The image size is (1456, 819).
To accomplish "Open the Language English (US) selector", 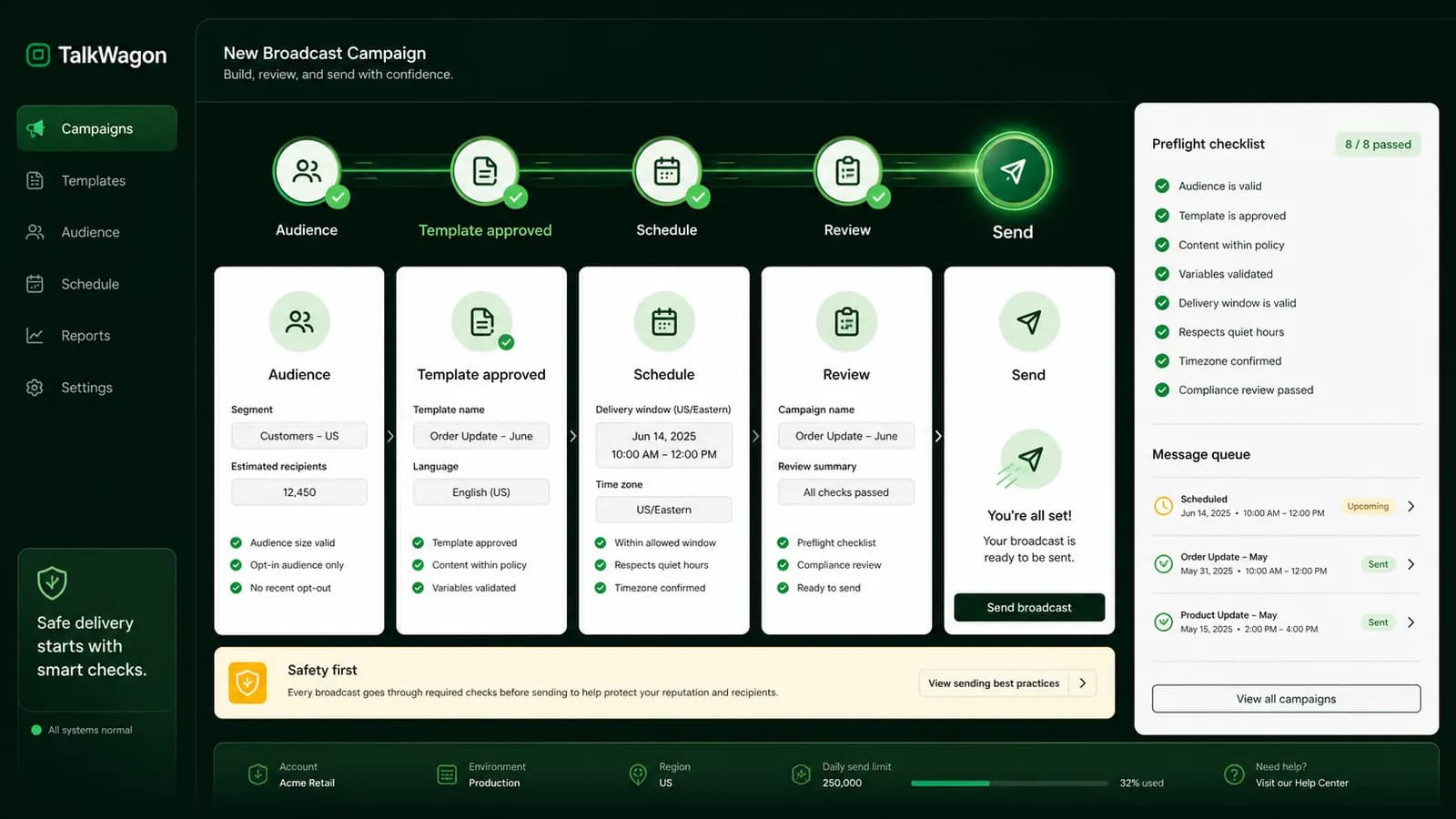I will (481, 492).
